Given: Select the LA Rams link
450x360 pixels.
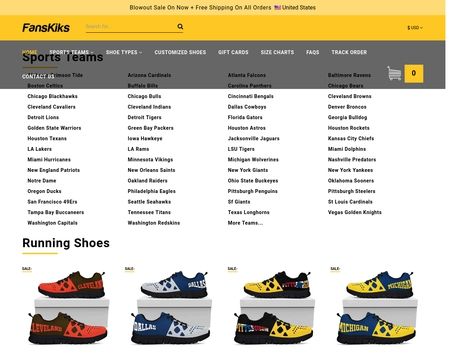Looking at the screenshot, I should pos(138,149).
